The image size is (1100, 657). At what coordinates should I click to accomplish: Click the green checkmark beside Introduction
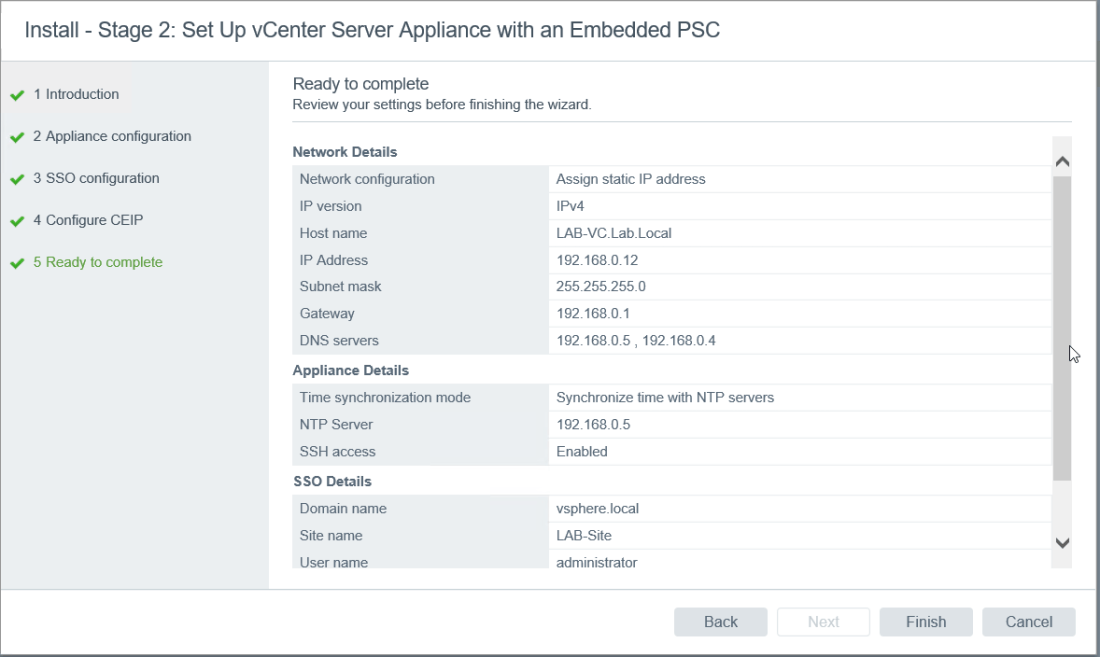[17, 95]
